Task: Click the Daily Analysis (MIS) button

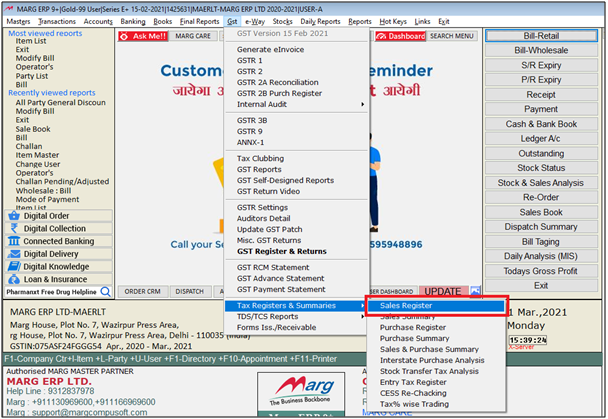Action: tap(541, 256)
